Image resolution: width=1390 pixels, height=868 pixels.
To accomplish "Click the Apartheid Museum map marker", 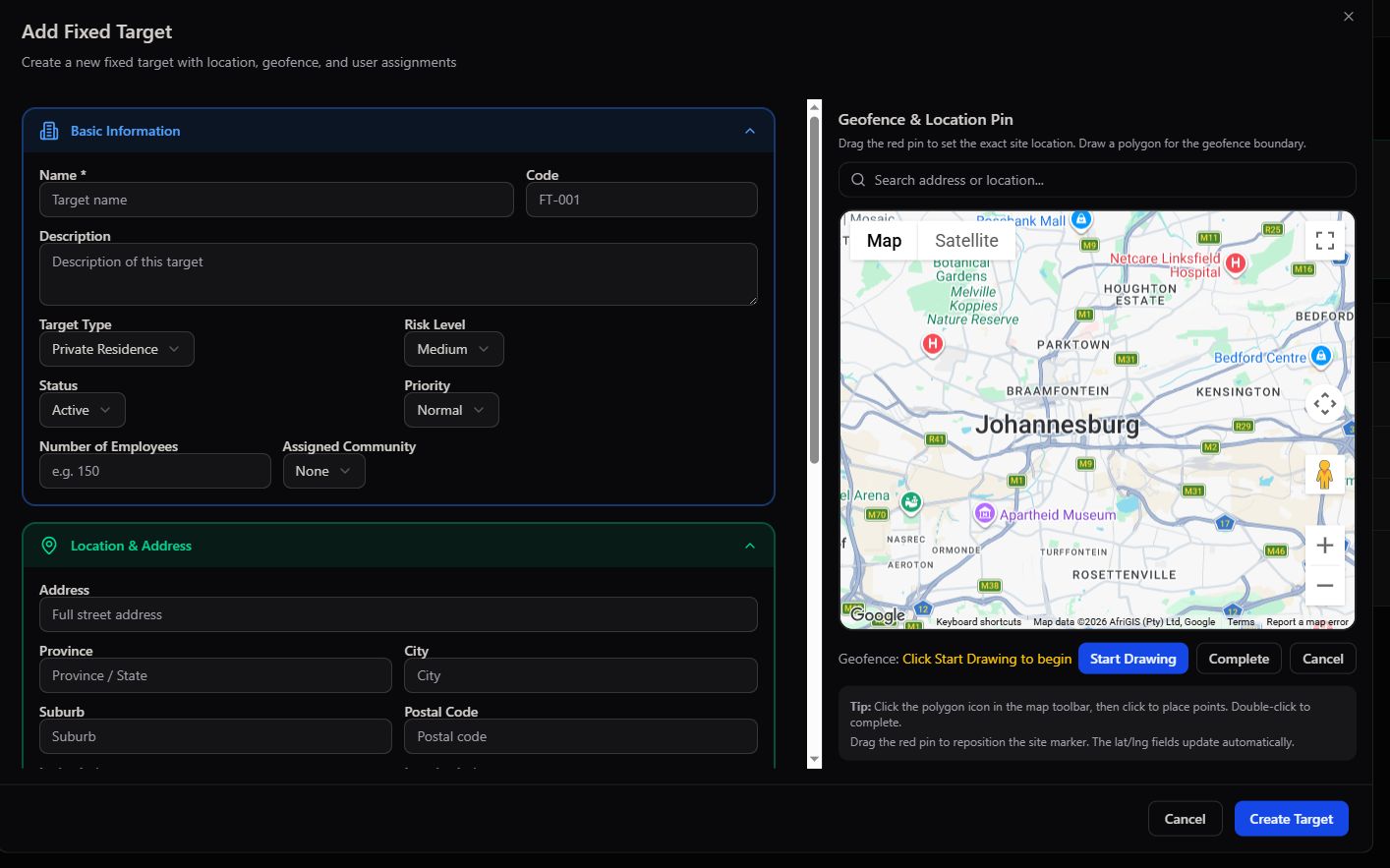I will click(984, 513).
